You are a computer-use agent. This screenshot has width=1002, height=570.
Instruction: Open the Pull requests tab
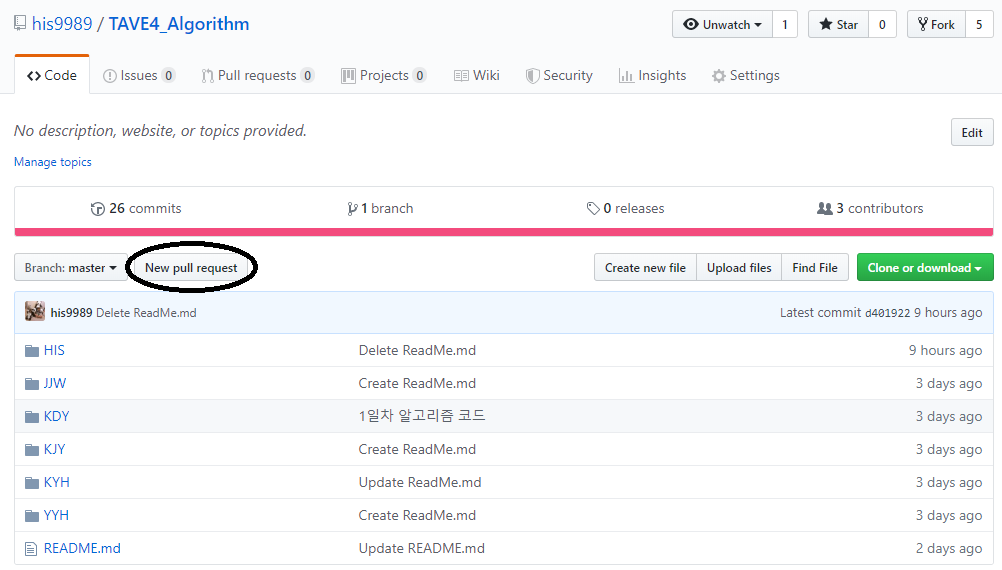(258, 75)
